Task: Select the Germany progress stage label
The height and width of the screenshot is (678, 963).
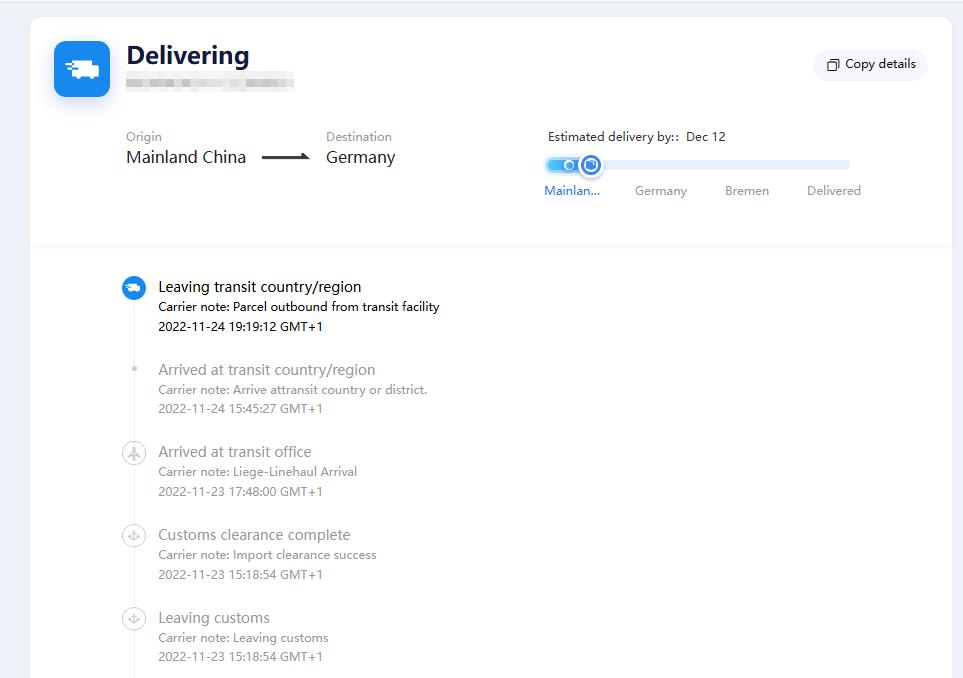Action: coord(660,191)
